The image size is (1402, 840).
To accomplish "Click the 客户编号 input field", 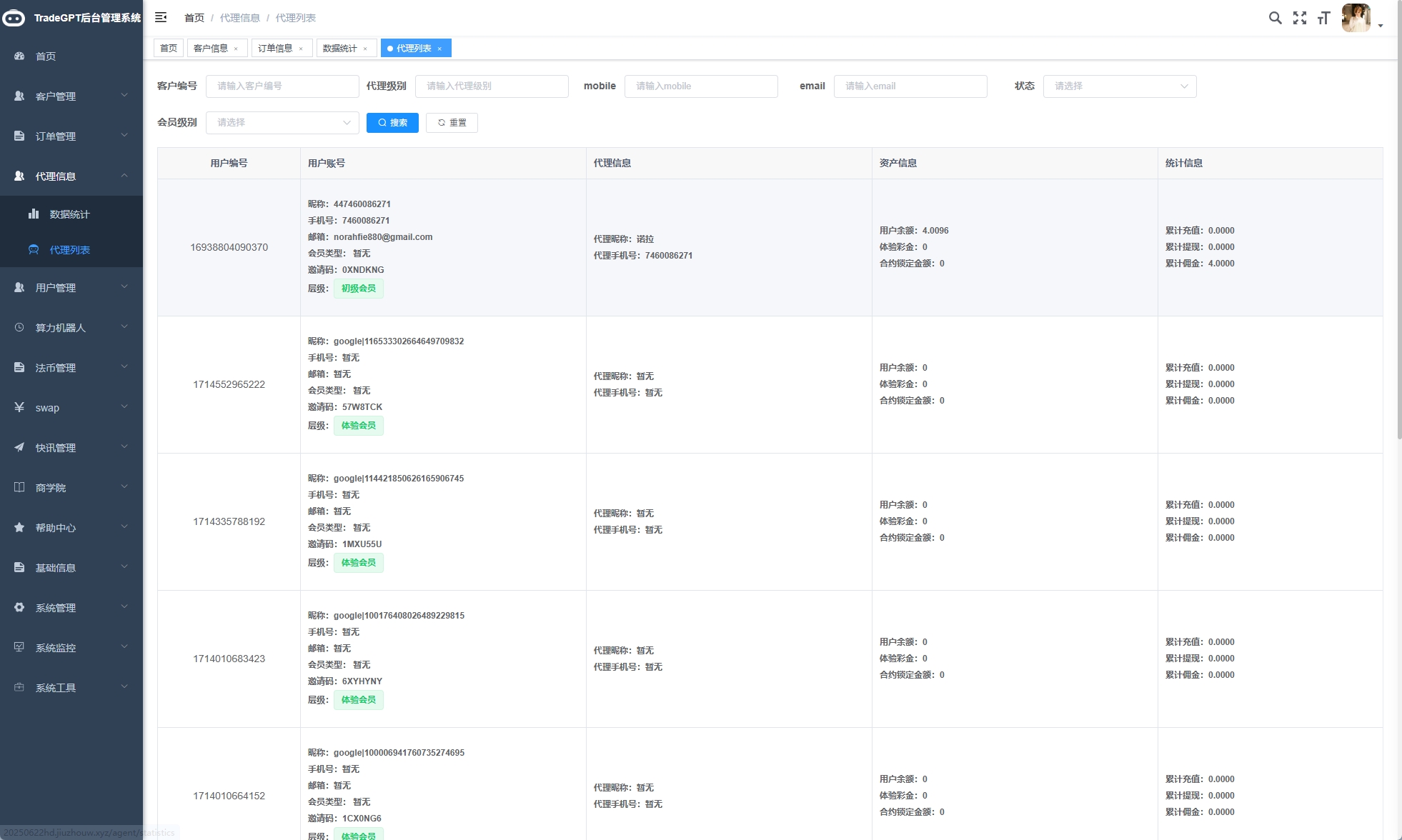I will click(x=282, y=86).
